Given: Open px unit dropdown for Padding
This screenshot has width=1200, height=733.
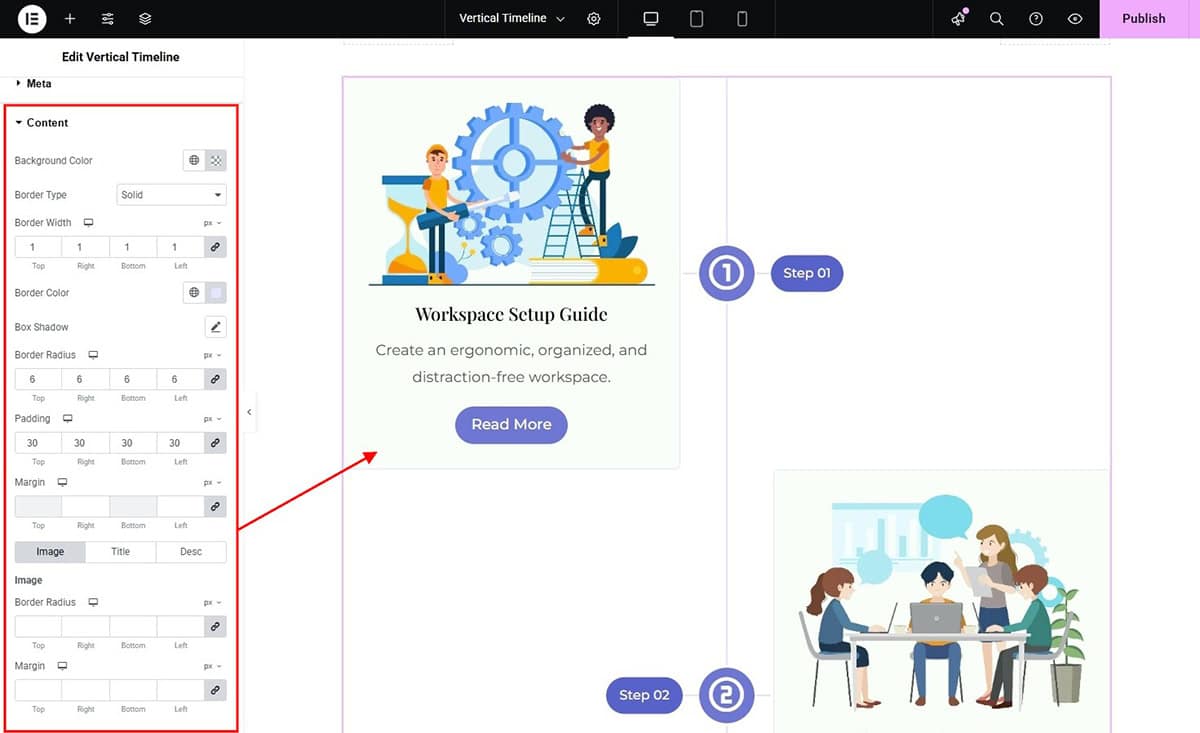Looking at the screenshot, I should coord(213,419).
